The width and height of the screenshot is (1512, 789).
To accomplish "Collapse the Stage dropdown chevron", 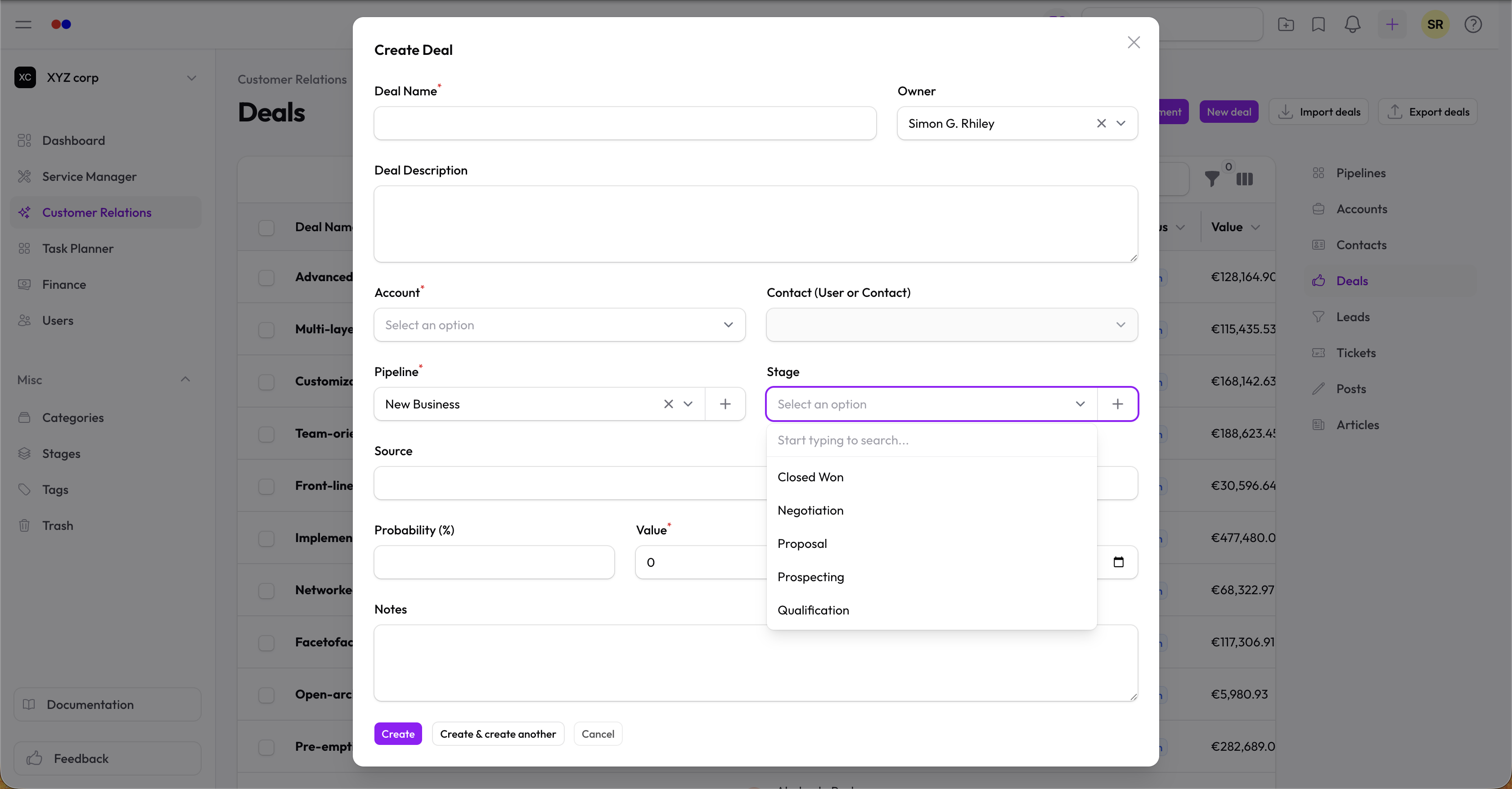I will pyautogui.click(x=1080, y=404).
